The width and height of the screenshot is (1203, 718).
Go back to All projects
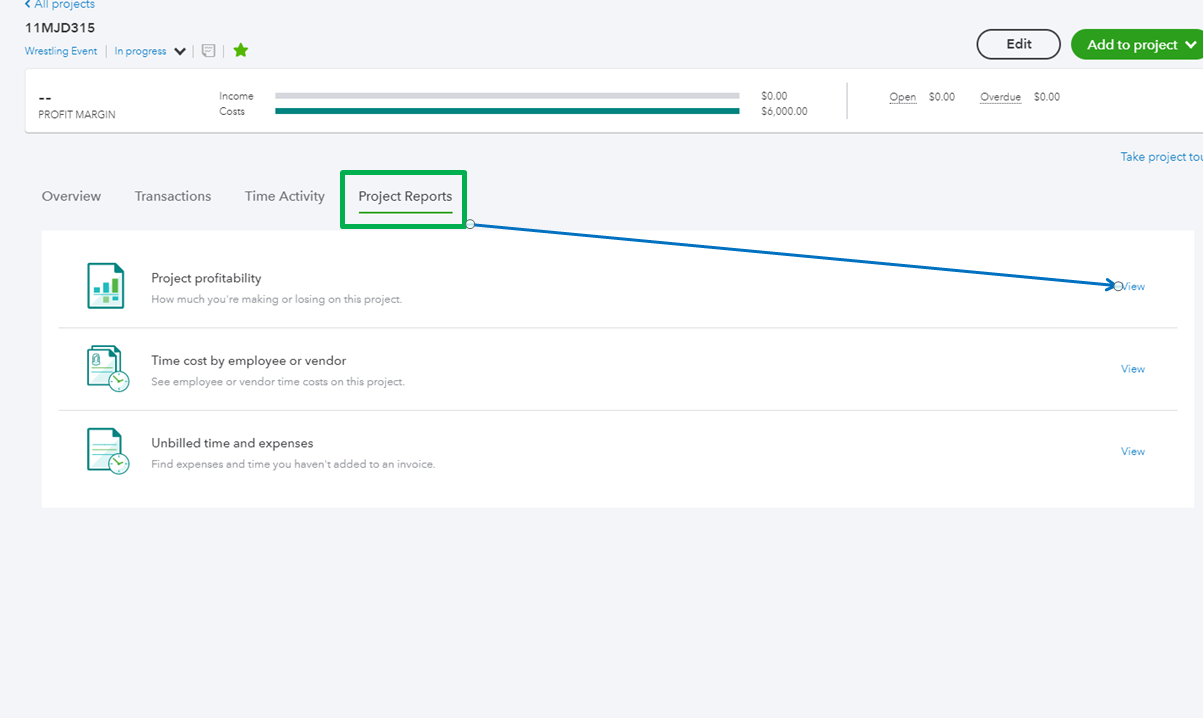59,5
